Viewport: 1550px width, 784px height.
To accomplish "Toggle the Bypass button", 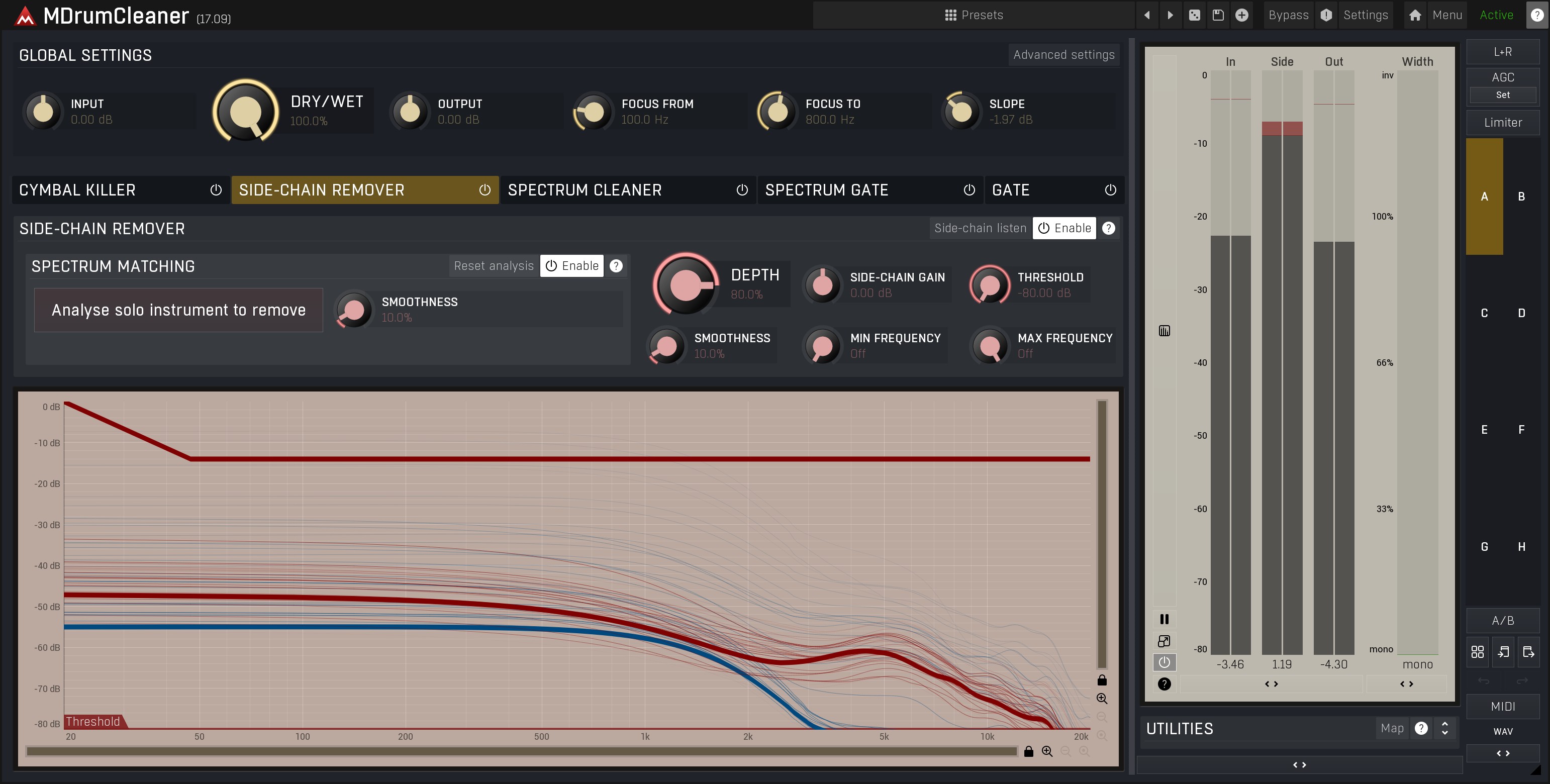I will [1288, 15].
